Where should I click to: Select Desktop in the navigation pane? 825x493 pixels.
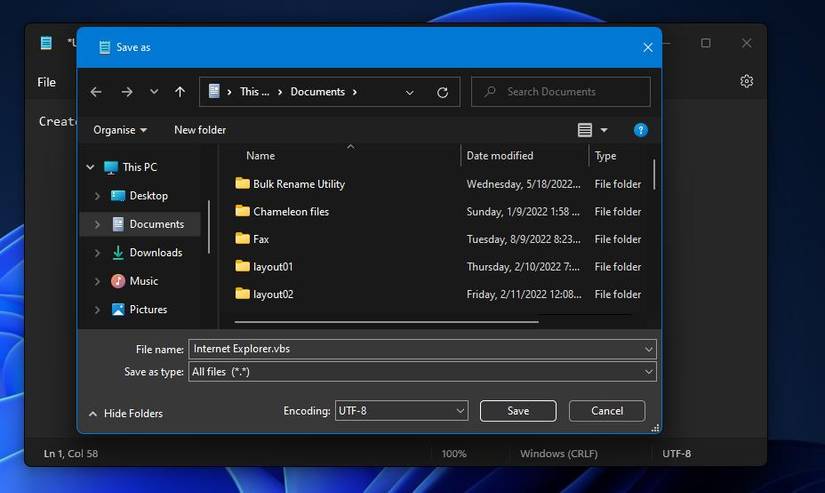(148, 196)
